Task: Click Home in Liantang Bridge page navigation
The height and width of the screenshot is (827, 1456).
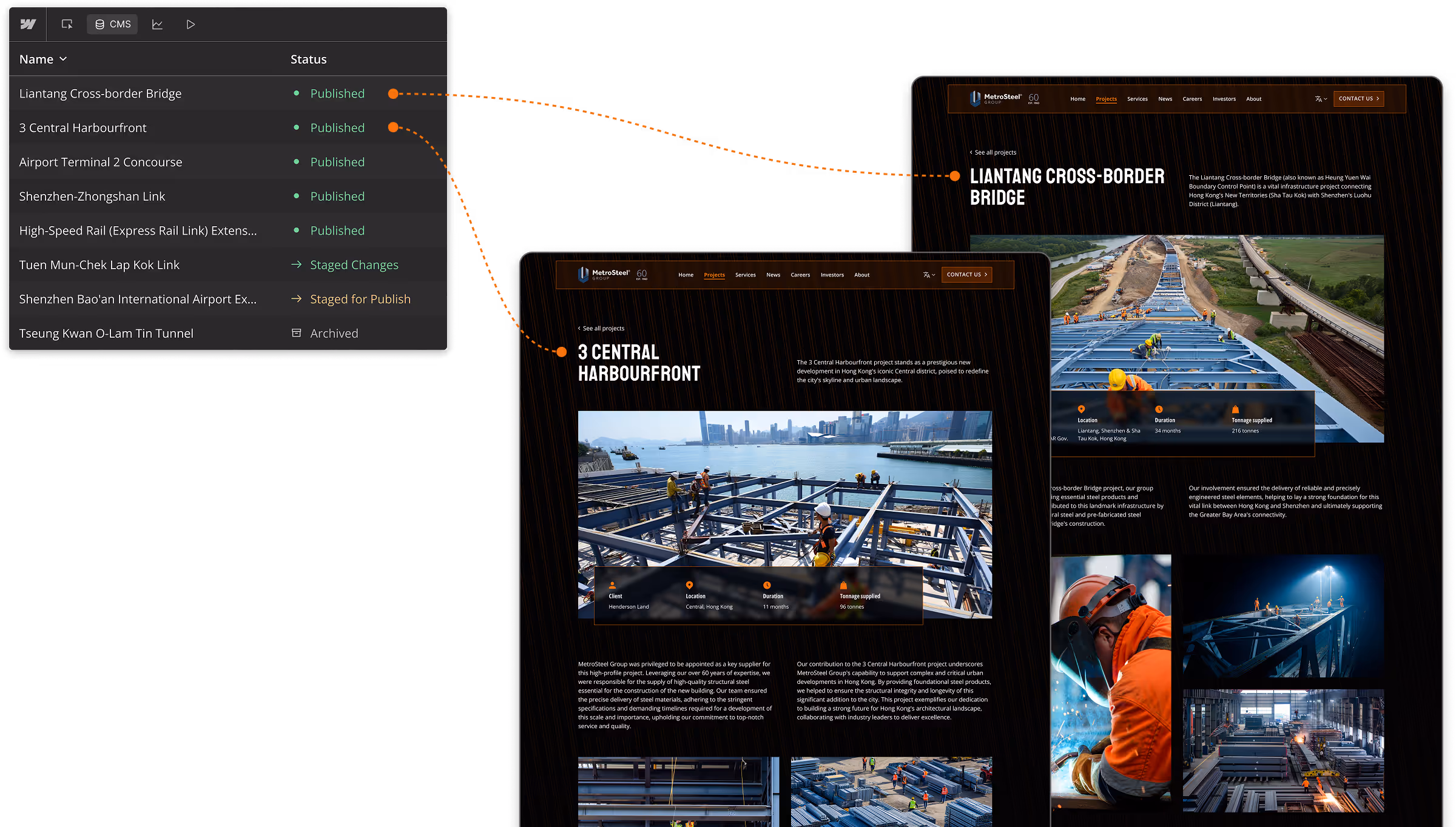Action: click(1077, 99)
